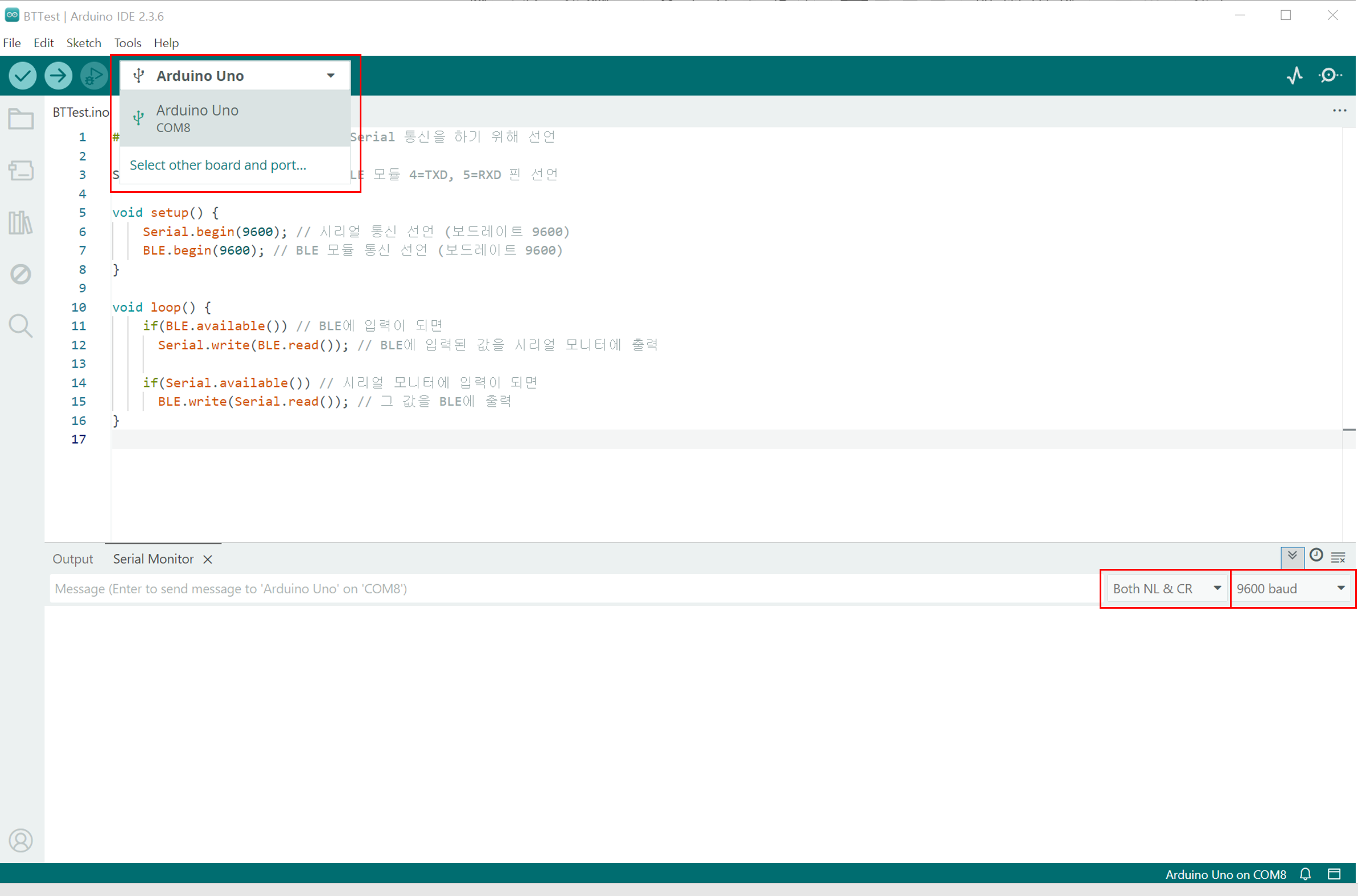1358x896 pixels.
Task: Open the Debug sidebar panel icon
Action: [21, 274]
